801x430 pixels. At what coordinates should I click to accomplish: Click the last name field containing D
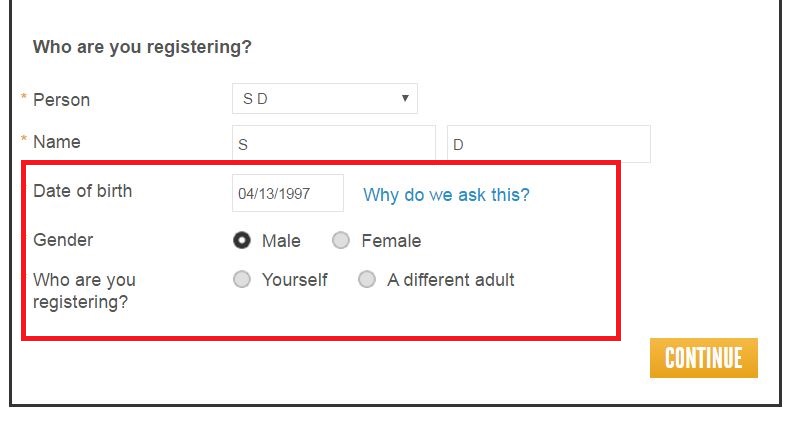pyautogui.click(x=548, y=144)
